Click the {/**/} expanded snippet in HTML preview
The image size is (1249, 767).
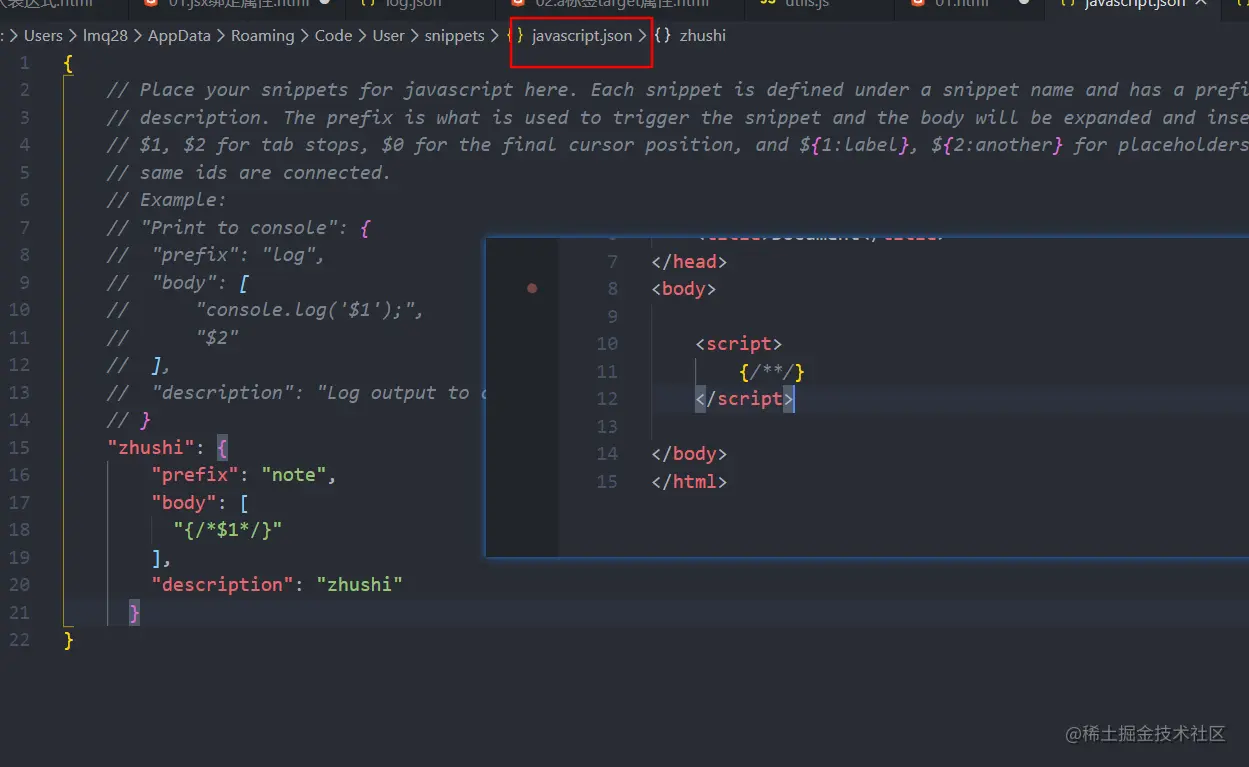[x=772, y=372]
